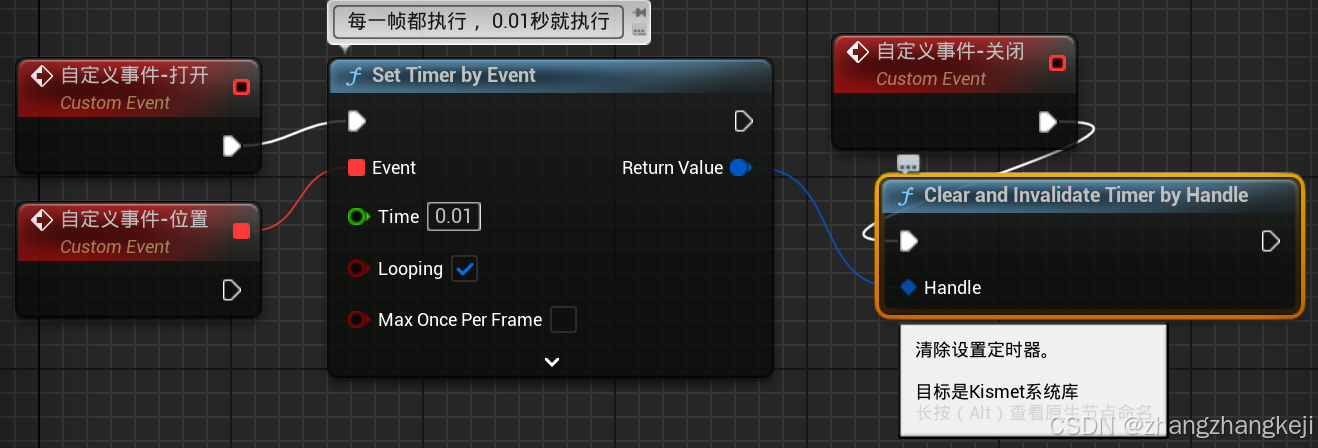Click tooltip text 清除设置定时器。
This screenshot has width=1318, height=448.
pos(982,351)
